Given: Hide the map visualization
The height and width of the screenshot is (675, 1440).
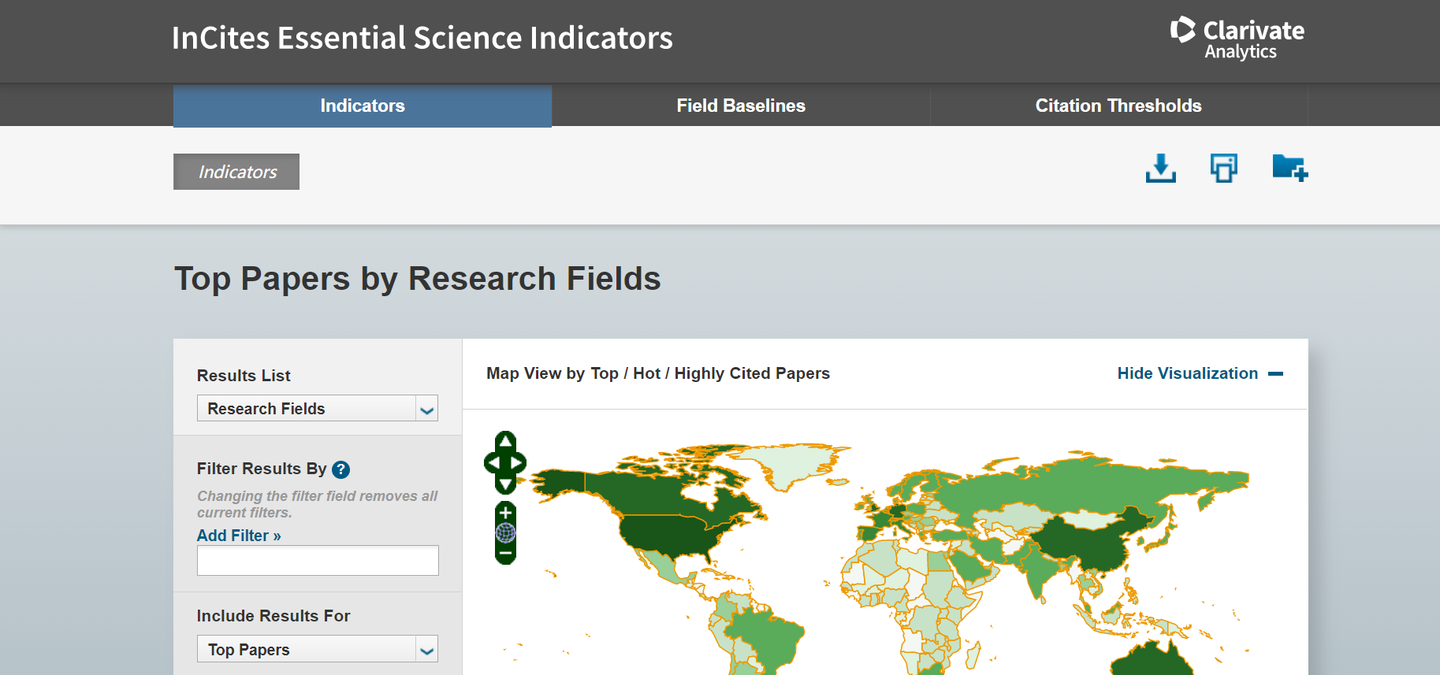Looking at the screenshot, I should click(1199, 374).
